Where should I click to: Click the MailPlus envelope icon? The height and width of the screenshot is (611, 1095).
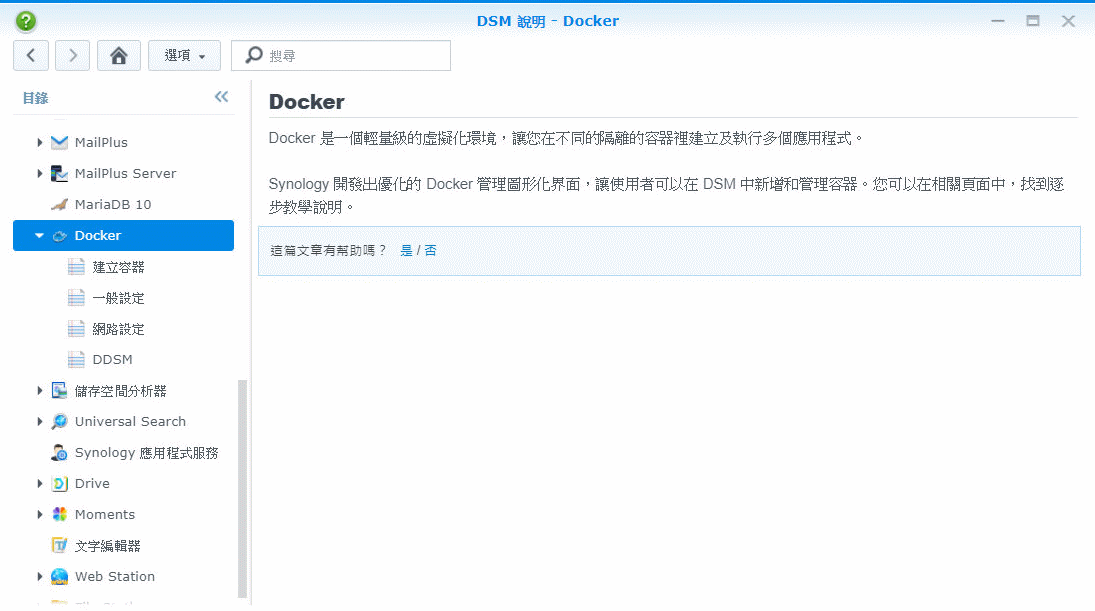59,142
